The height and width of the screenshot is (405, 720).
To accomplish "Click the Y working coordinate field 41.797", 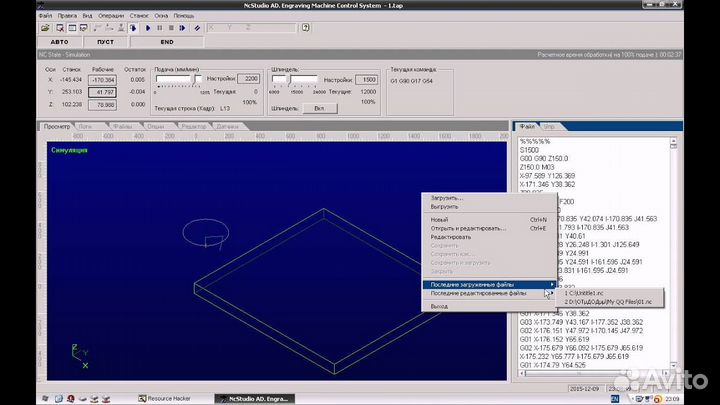I will pyautogui.click(x=102, y=91).
